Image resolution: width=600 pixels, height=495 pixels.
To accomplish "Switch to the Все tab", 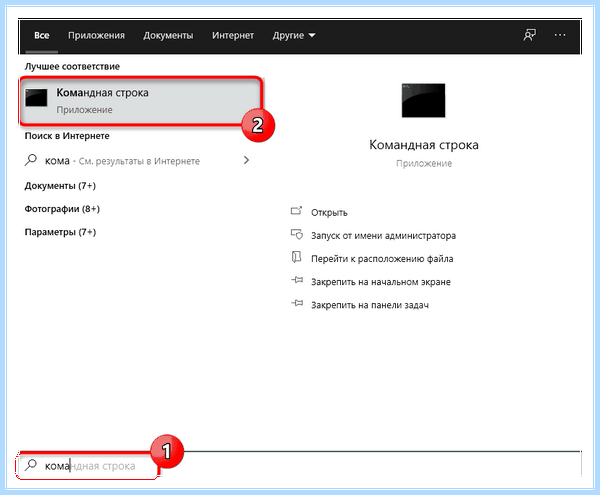I will point(42,36).
